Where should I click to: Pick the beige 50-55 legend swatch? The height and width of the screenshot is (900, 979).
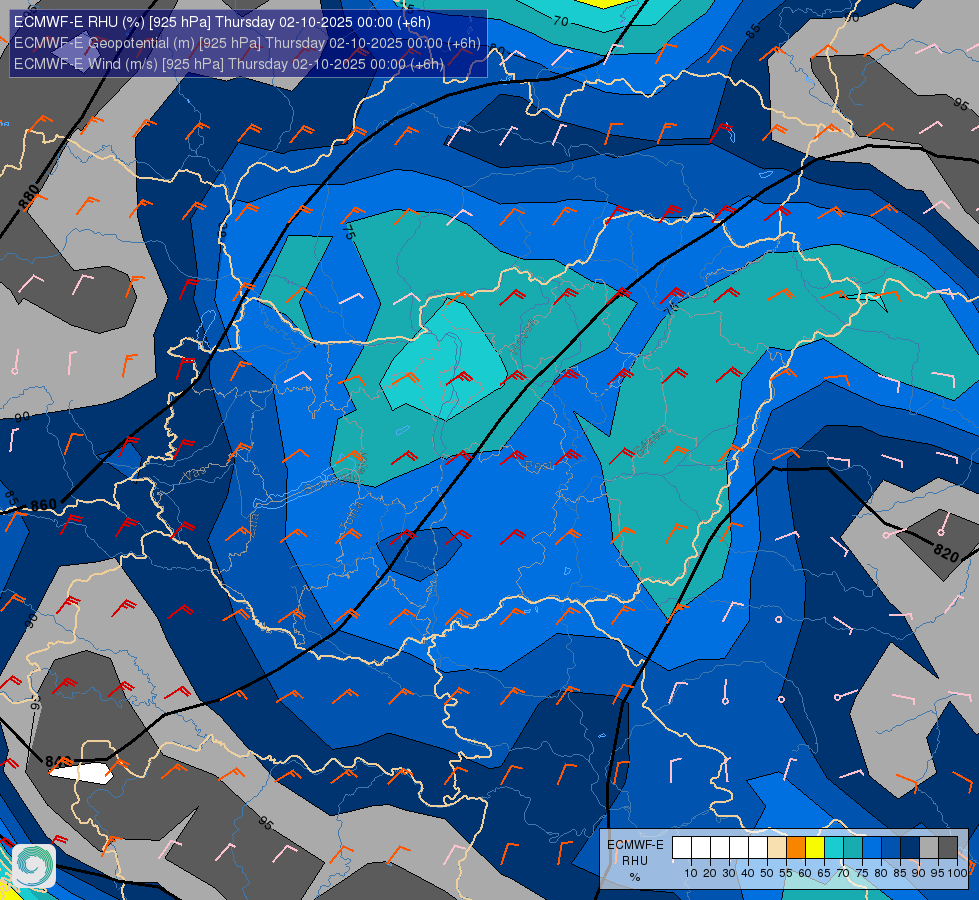coord(777,848)
